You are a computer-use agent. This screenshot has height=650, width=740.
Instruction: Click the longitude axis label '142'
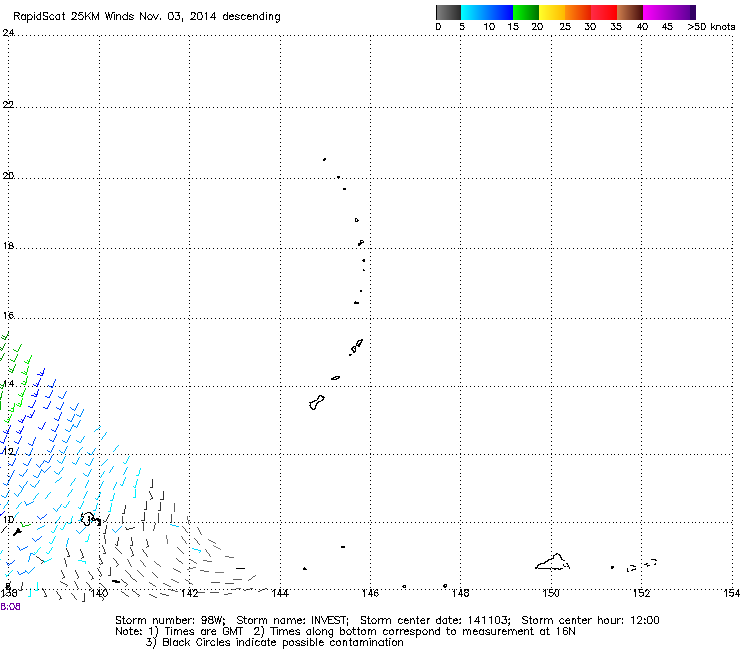(189, 593)
